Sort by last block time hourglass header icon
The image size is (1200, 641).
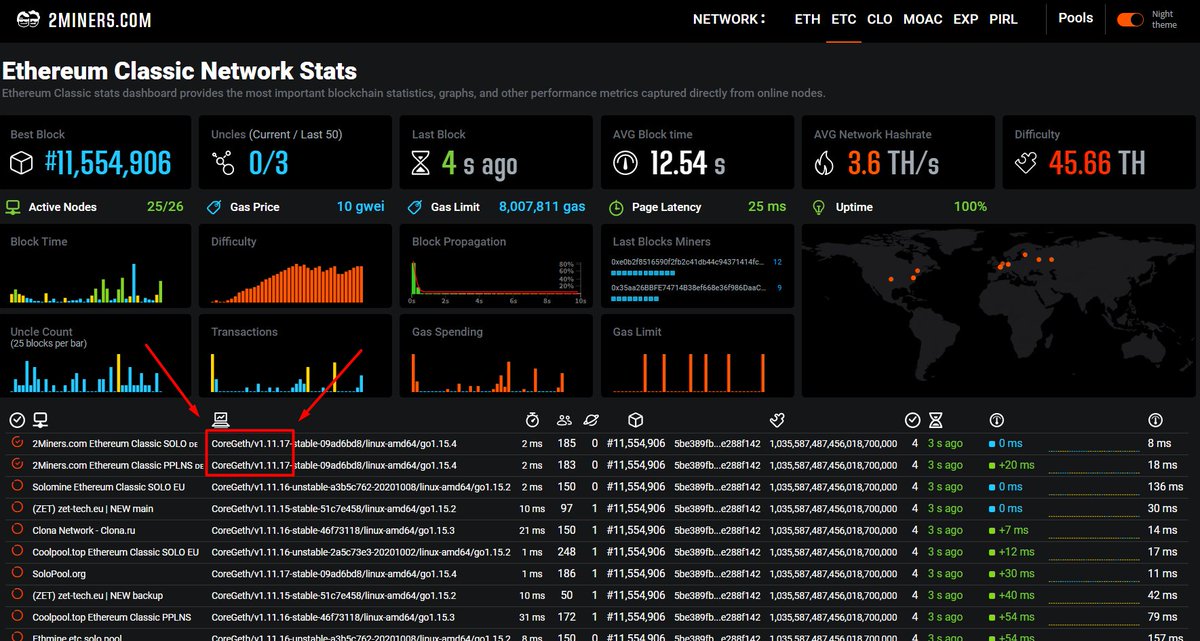click(936, 420)
